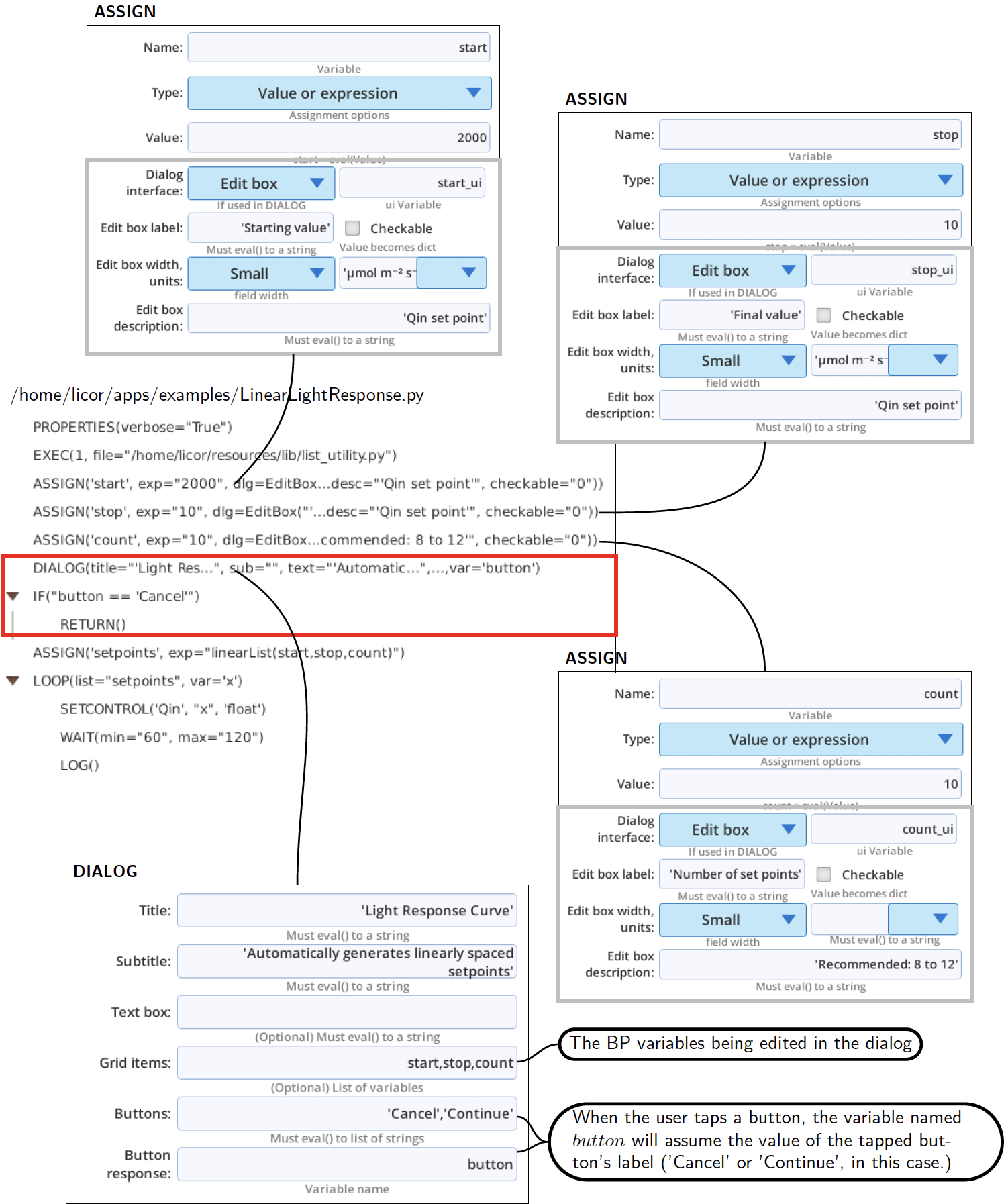Click DIALOG Subtitle field

(x=347, y=962)
